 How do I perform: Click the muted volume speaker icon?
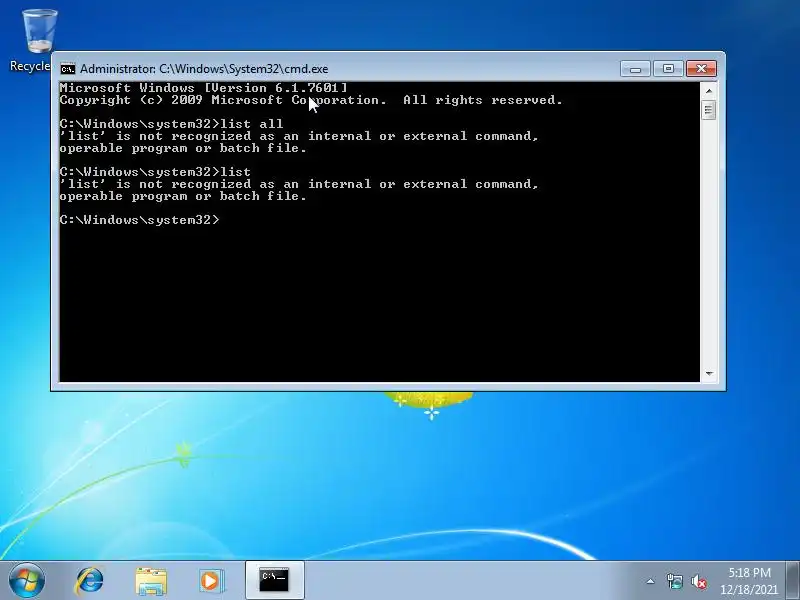[698, 581]
